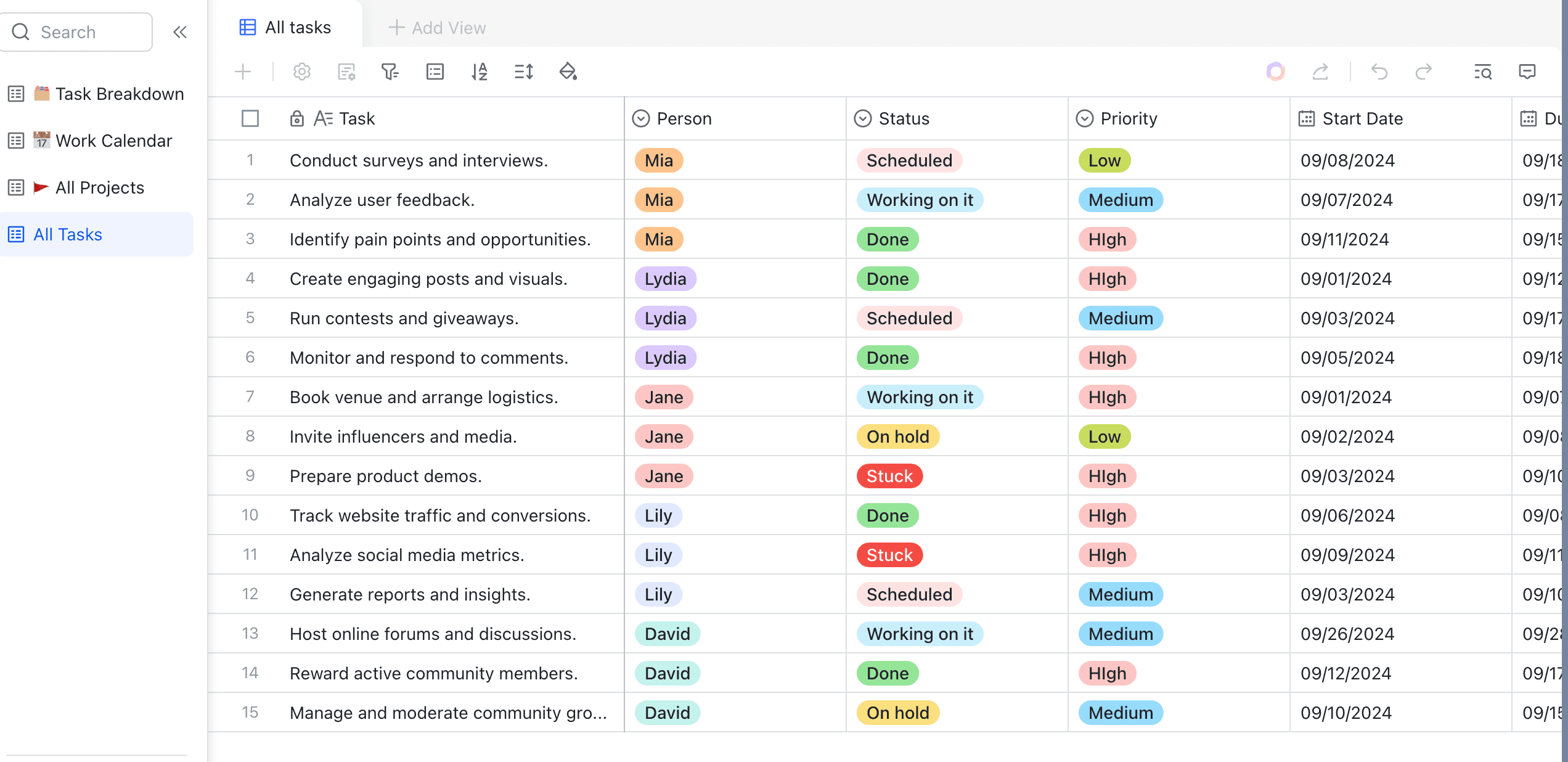The height and width of the screenshot is (762, 1568).
Task: Open the comments icon in toolbar
Action: (x=1527, y=72)
